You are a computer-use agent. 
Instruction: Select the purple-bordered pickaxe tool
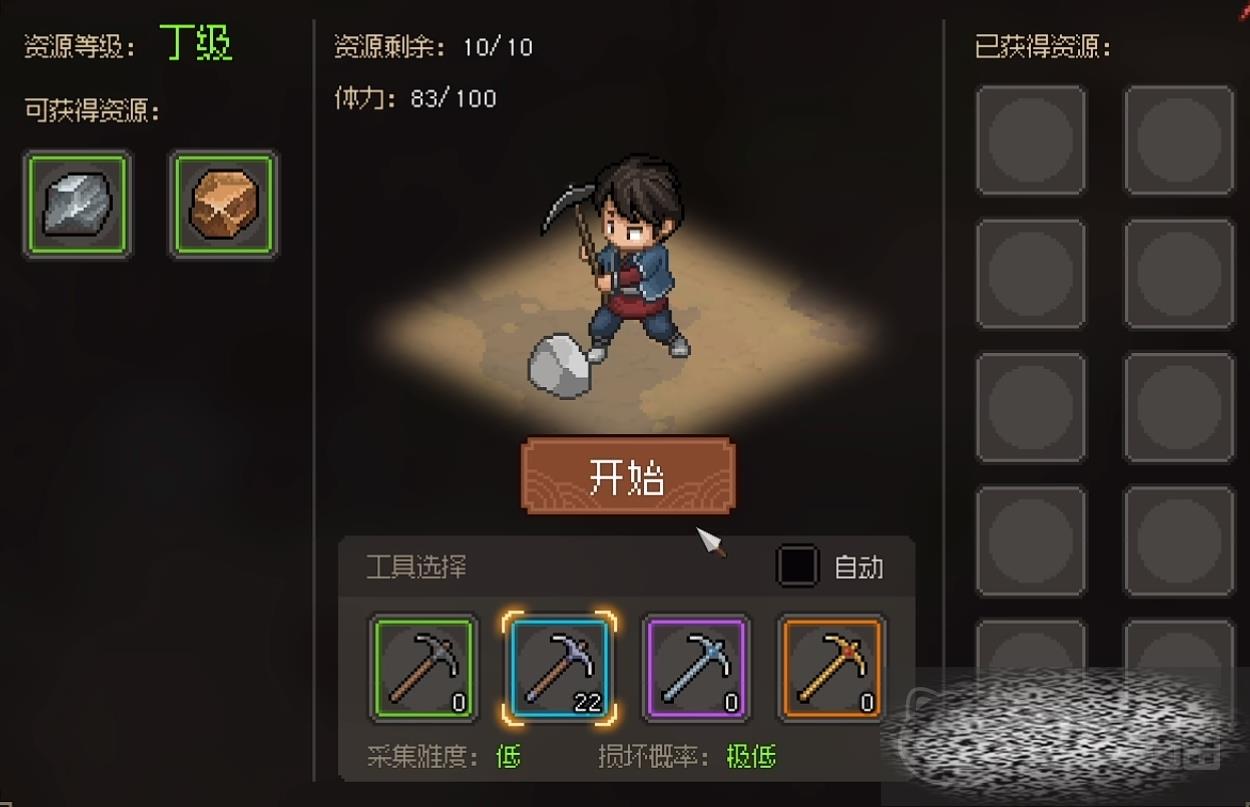[695, 668]
